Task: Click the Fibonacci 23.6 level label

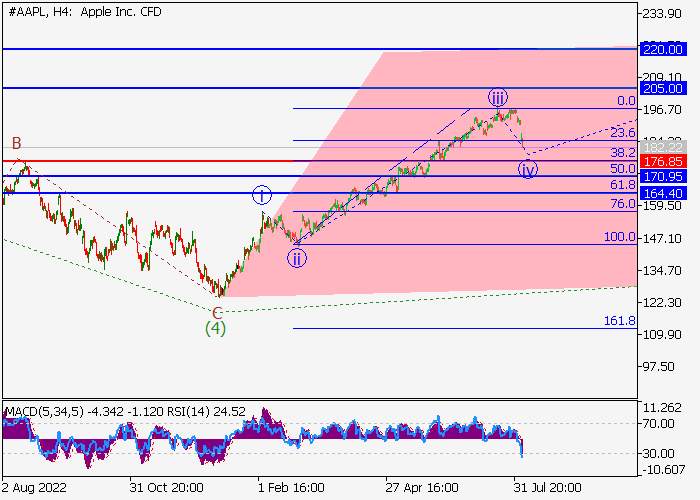Action: pos(622,133)
